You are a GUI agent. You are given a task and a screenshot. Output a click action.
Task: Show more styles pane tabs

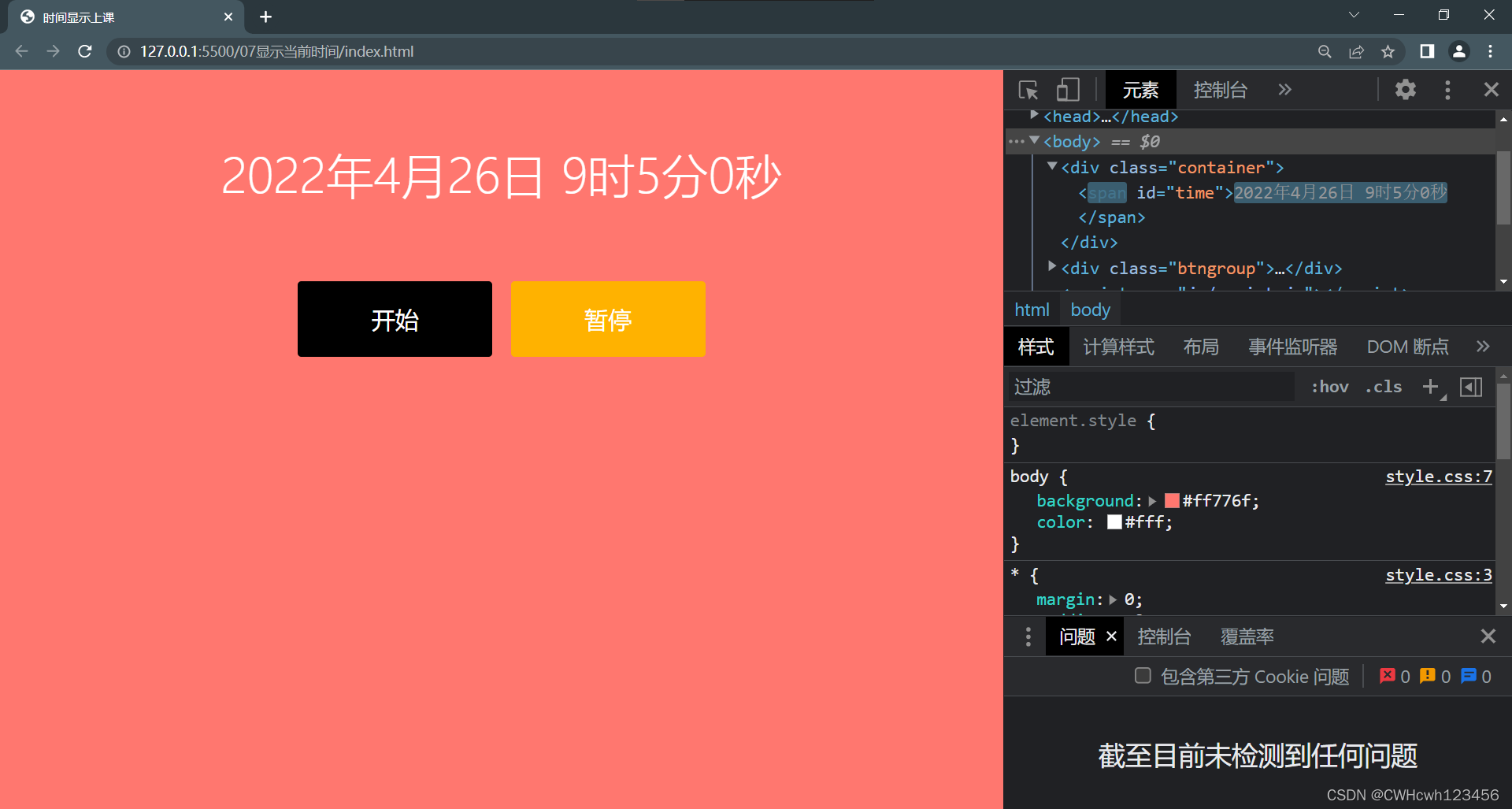(1483, 347)
